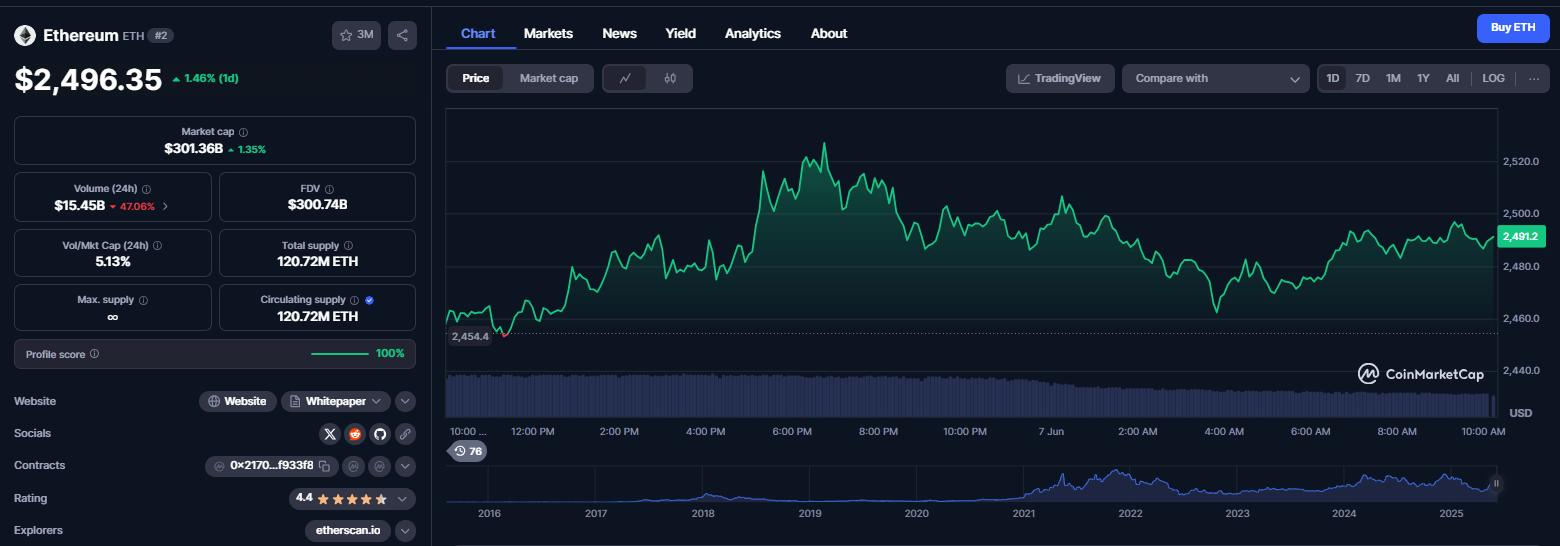This screenshot has width=1560, height=546.
Task: Open the Volume (24h) info icon
Action: tap(147, 189)
